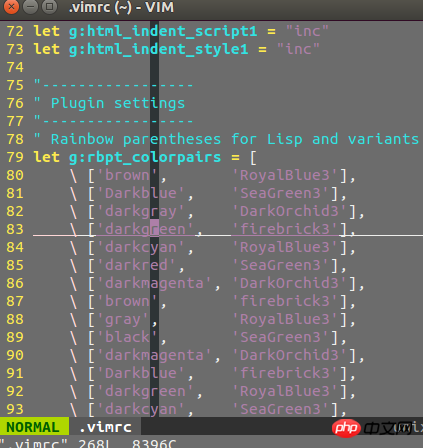Click the window minimize button
The height and width of the screenshot is (448, 423).
[30, 7]
